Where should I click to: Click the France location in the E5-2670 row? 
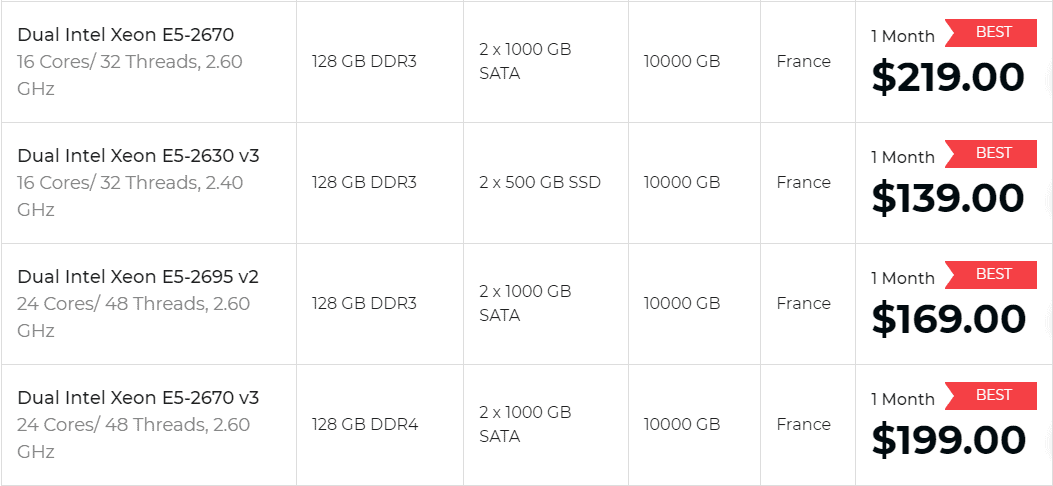pos(804,62)
